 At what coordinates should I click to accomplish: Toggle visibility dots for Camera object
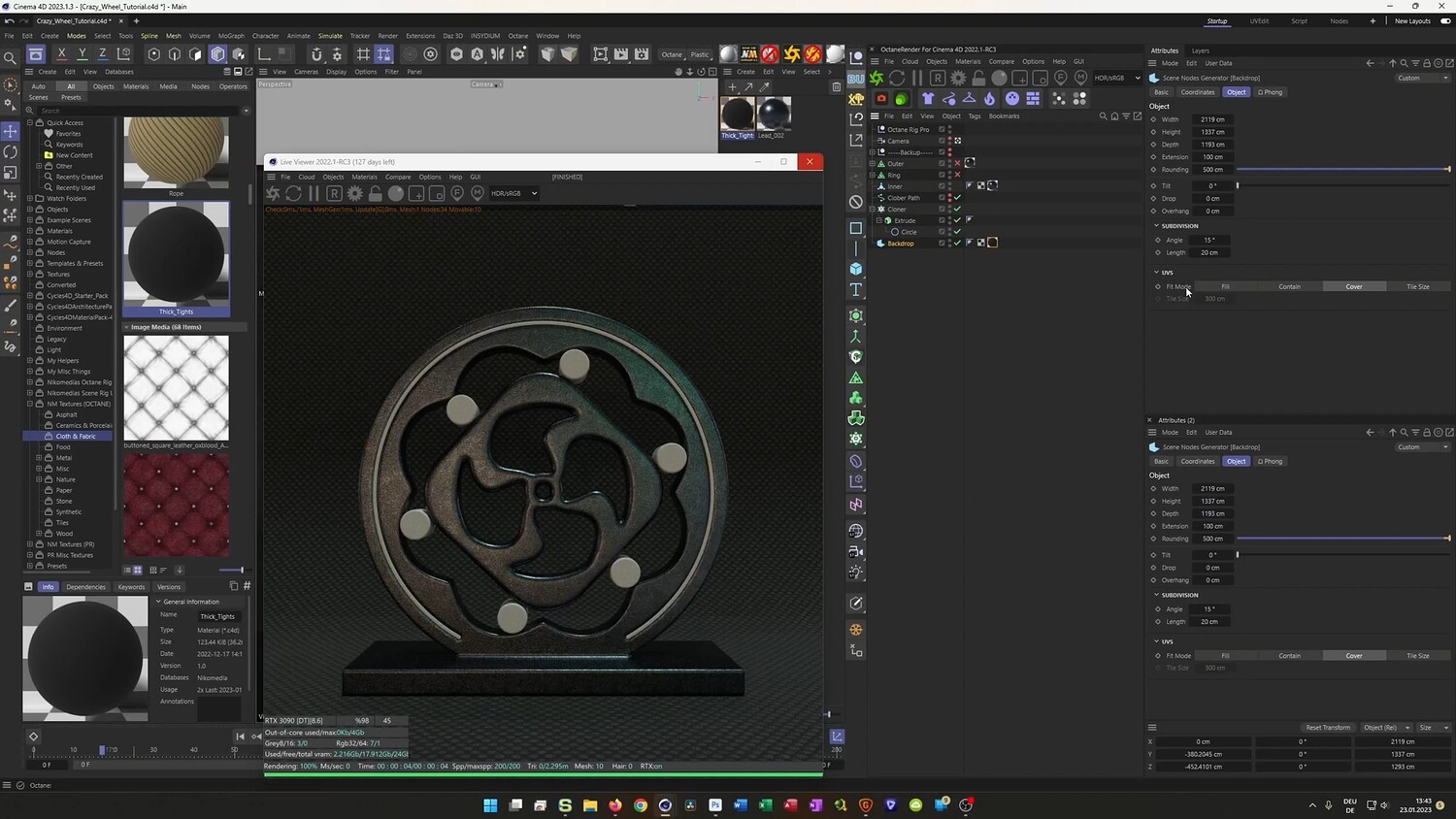point(949,141)
